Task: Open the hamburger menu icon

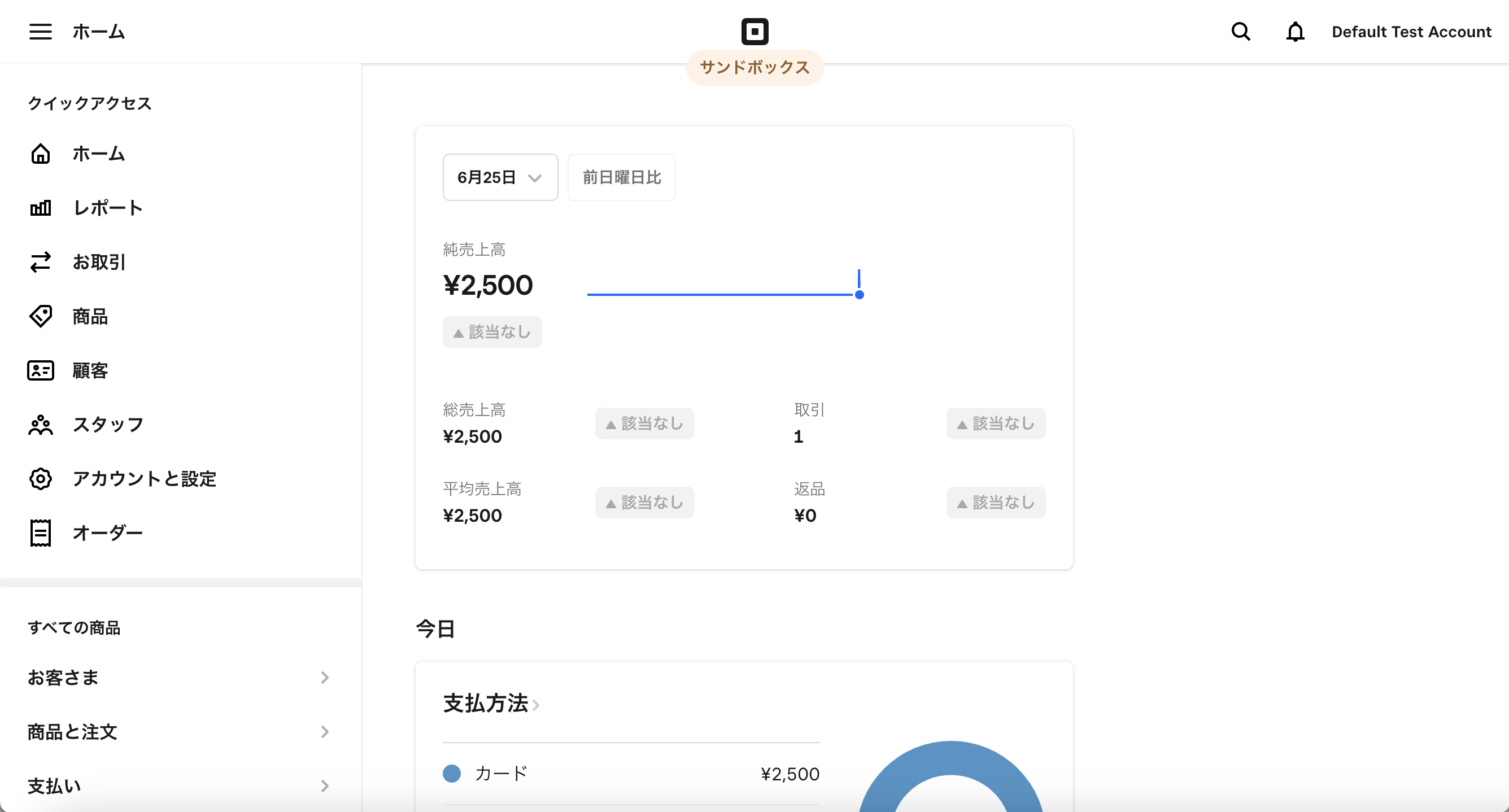Action: [x=41, y=32]
